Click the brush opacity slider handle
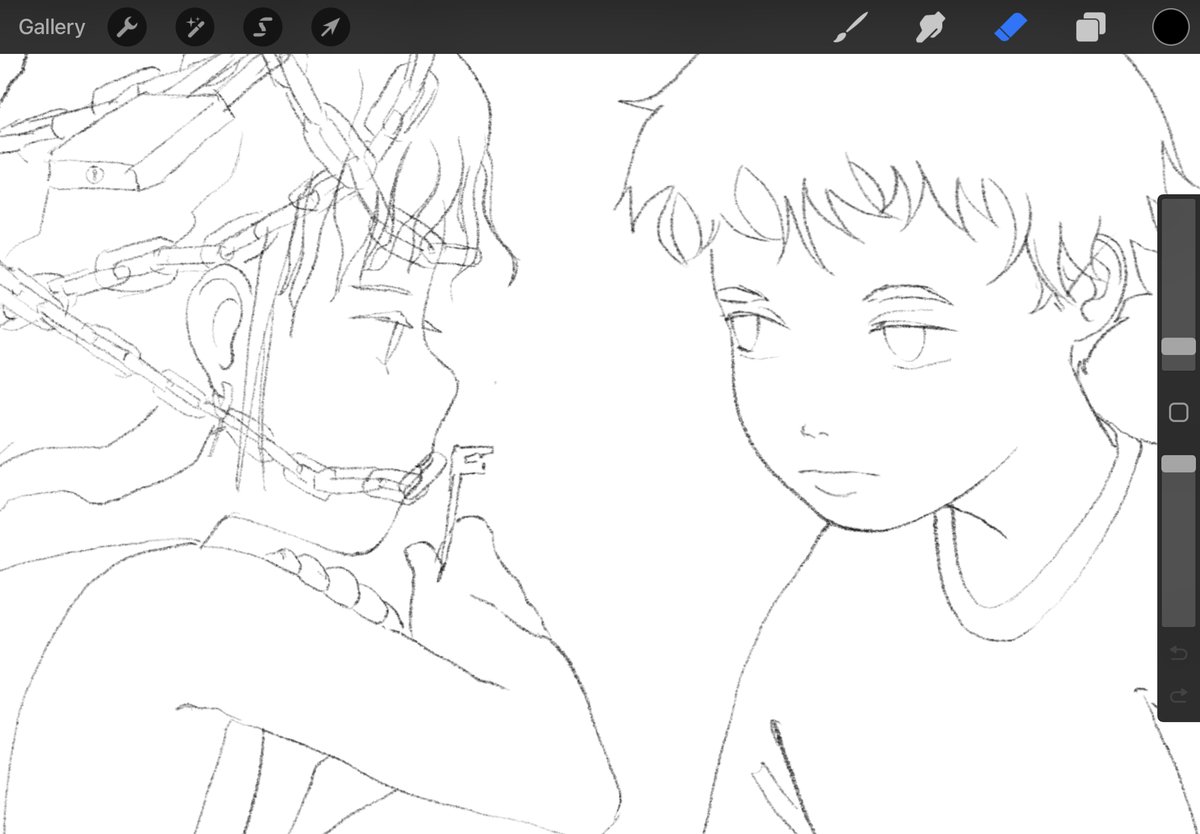The image size is (1200, 834). 1178,464
